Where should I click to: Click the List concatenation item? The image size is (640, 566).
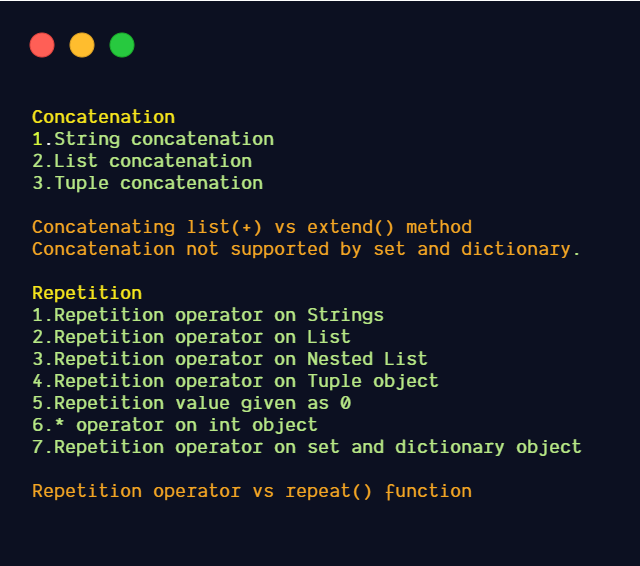(142, 161)
